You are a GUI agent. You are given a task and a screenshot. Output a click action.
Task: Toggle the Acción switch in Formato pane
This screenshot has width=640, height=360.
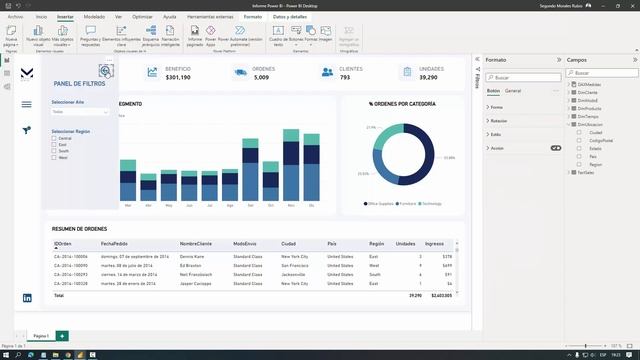[x=556, y=148]
